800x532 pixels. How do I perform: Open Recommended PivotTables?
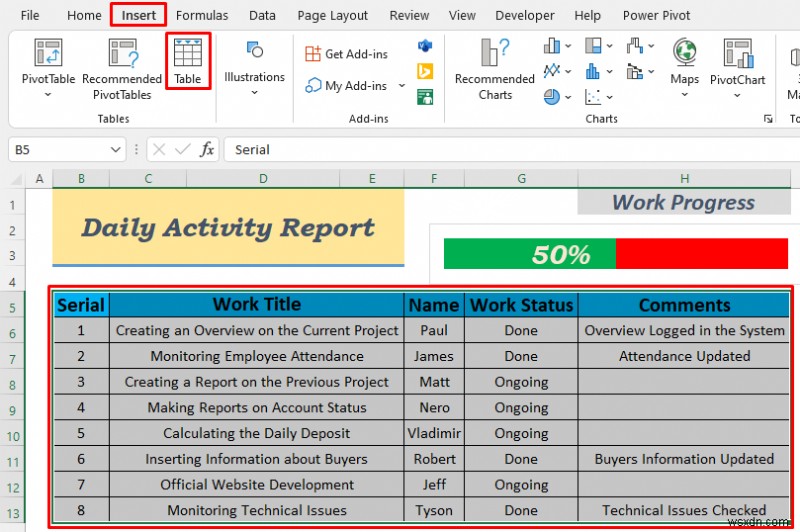[122, 69]
